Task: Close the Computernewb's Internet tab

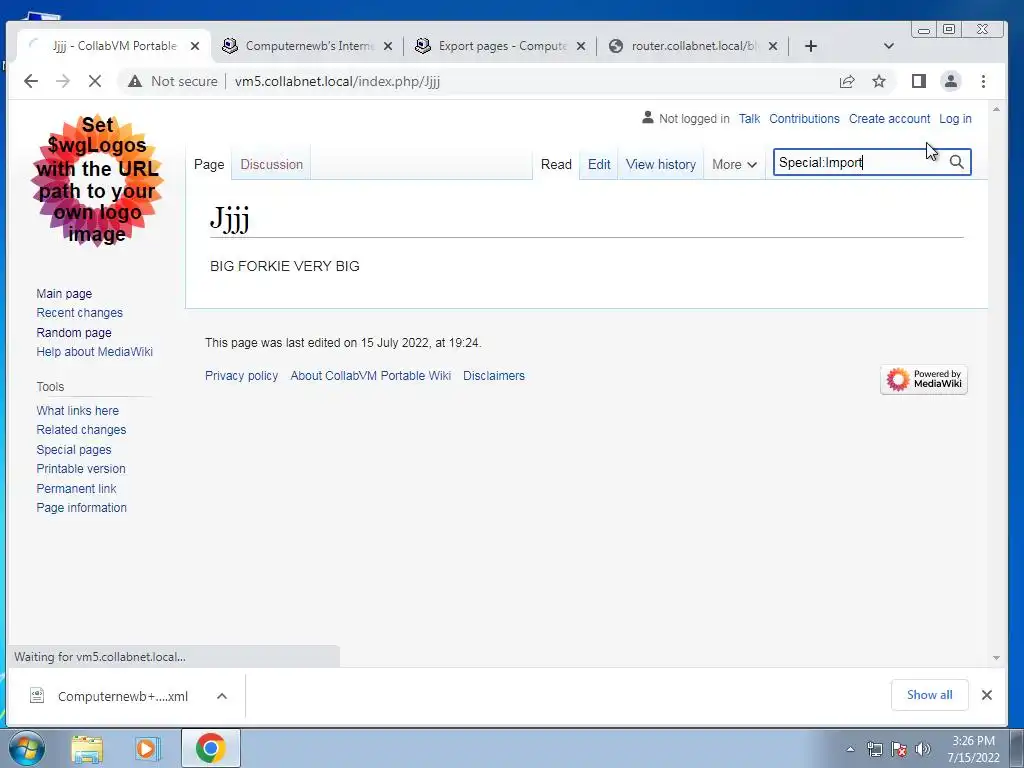Action: click(388, 46)
